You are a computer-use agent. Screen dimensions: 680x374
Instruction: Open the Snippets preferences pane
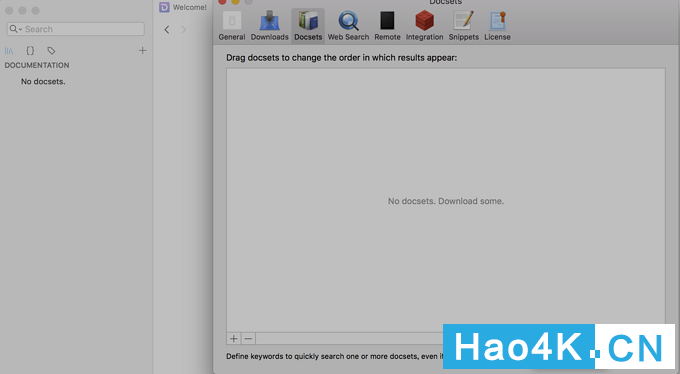[x=463, y=26]
